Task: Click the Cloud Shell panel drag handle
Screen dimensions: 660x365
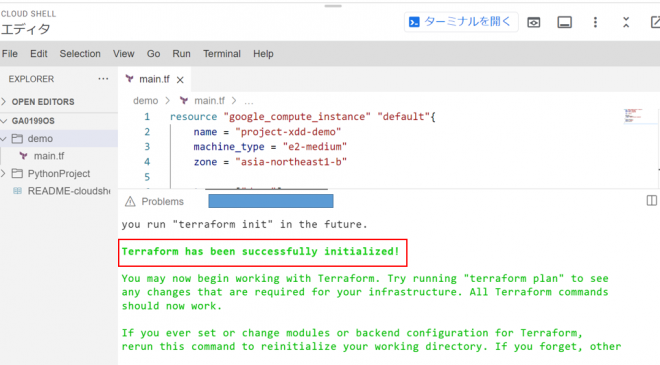Action: pyautogui.click(x=333, y=6)
